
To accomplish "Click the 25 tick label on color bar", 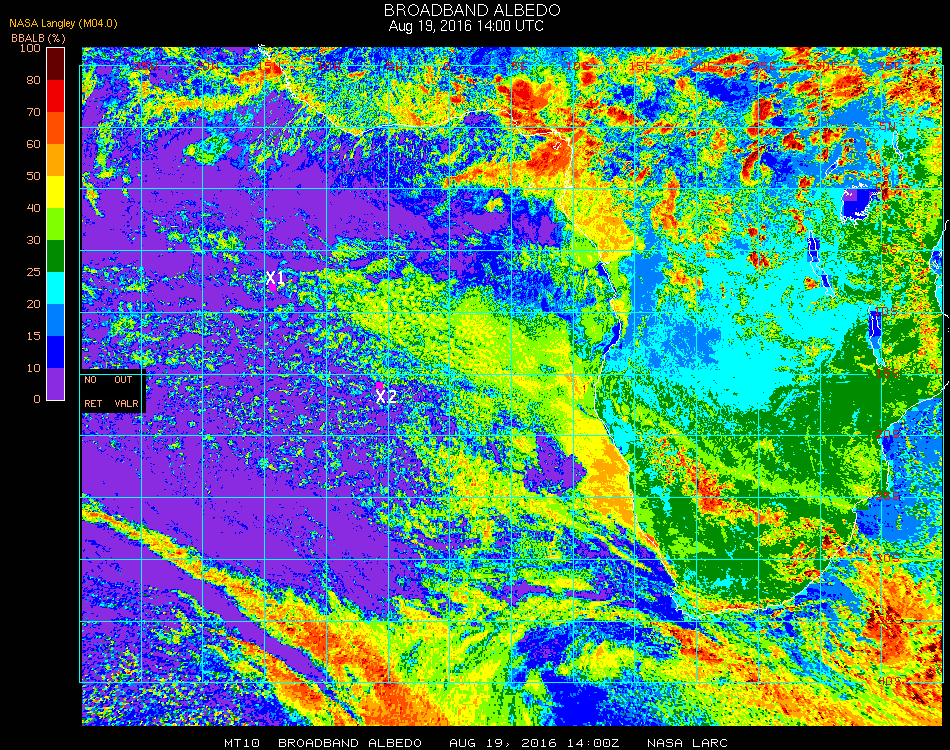I will (x=33, y=272).
